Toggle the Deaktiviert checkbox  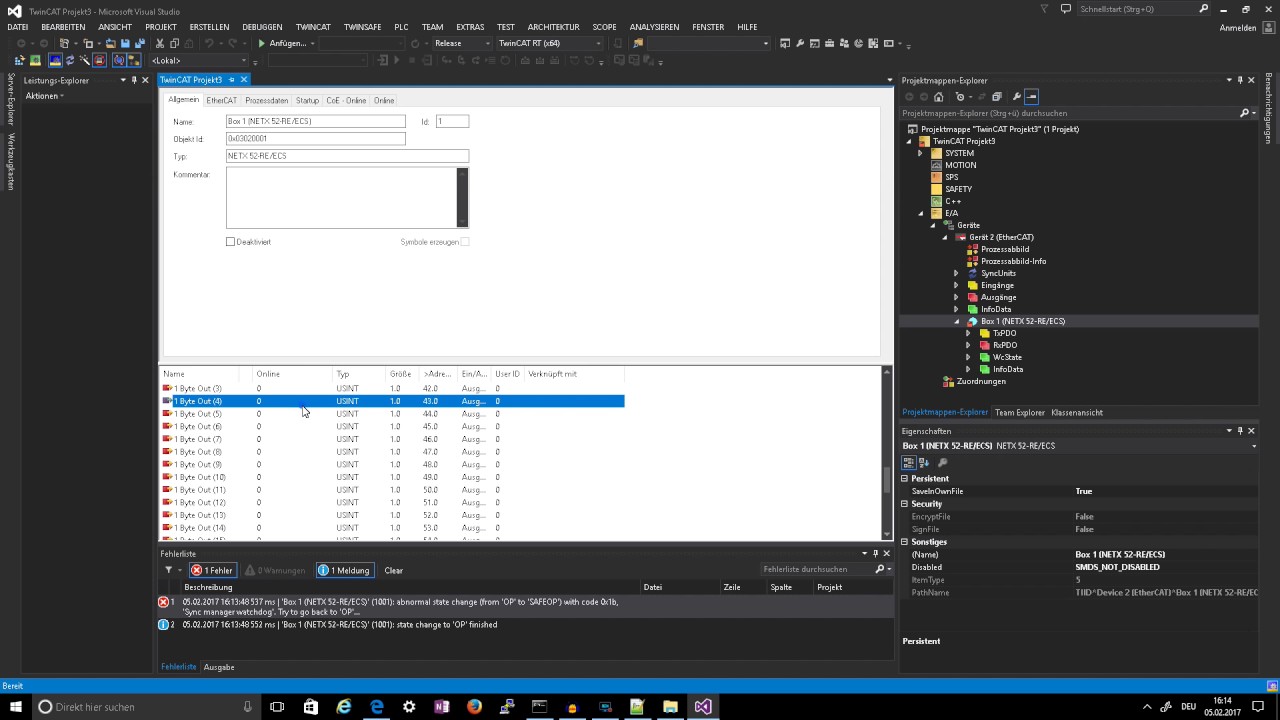[x=230, y=242]
